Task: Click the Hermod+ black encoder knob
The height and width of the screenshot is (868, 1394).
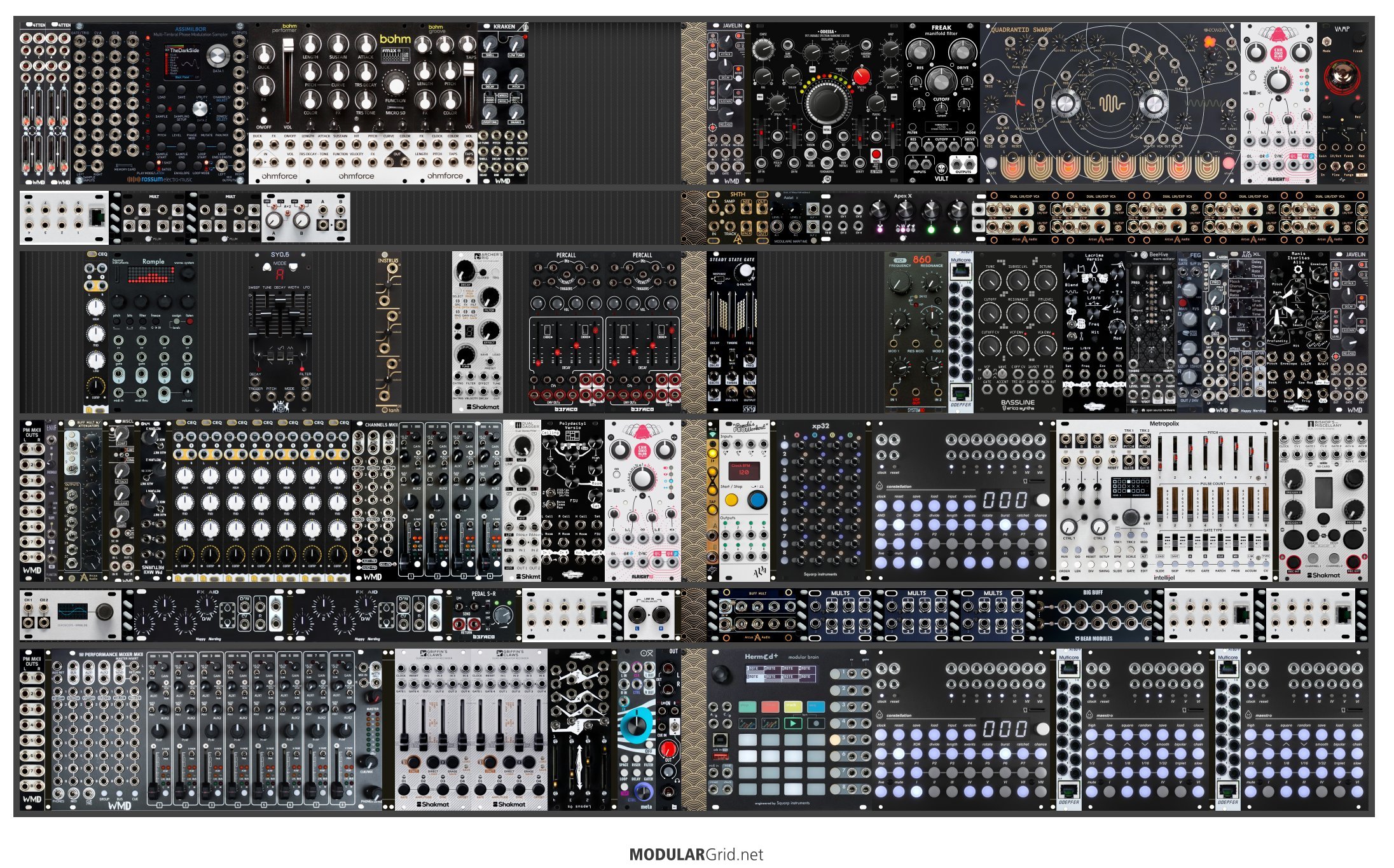Action: click(x=721, y=675)
